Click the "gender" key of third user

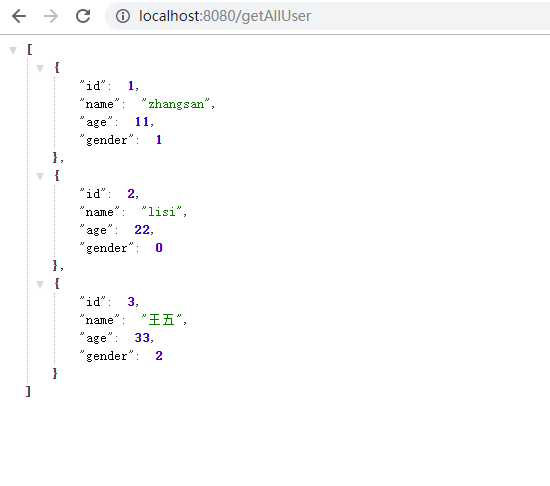point(107,356)
